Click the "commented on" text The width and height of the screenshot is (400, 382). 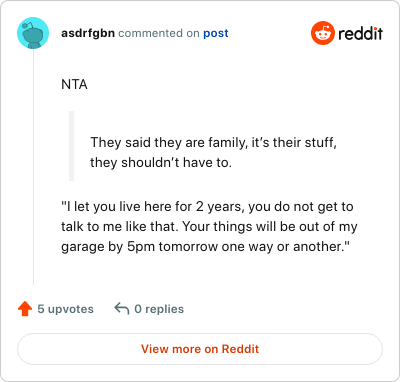click(159, 33)
